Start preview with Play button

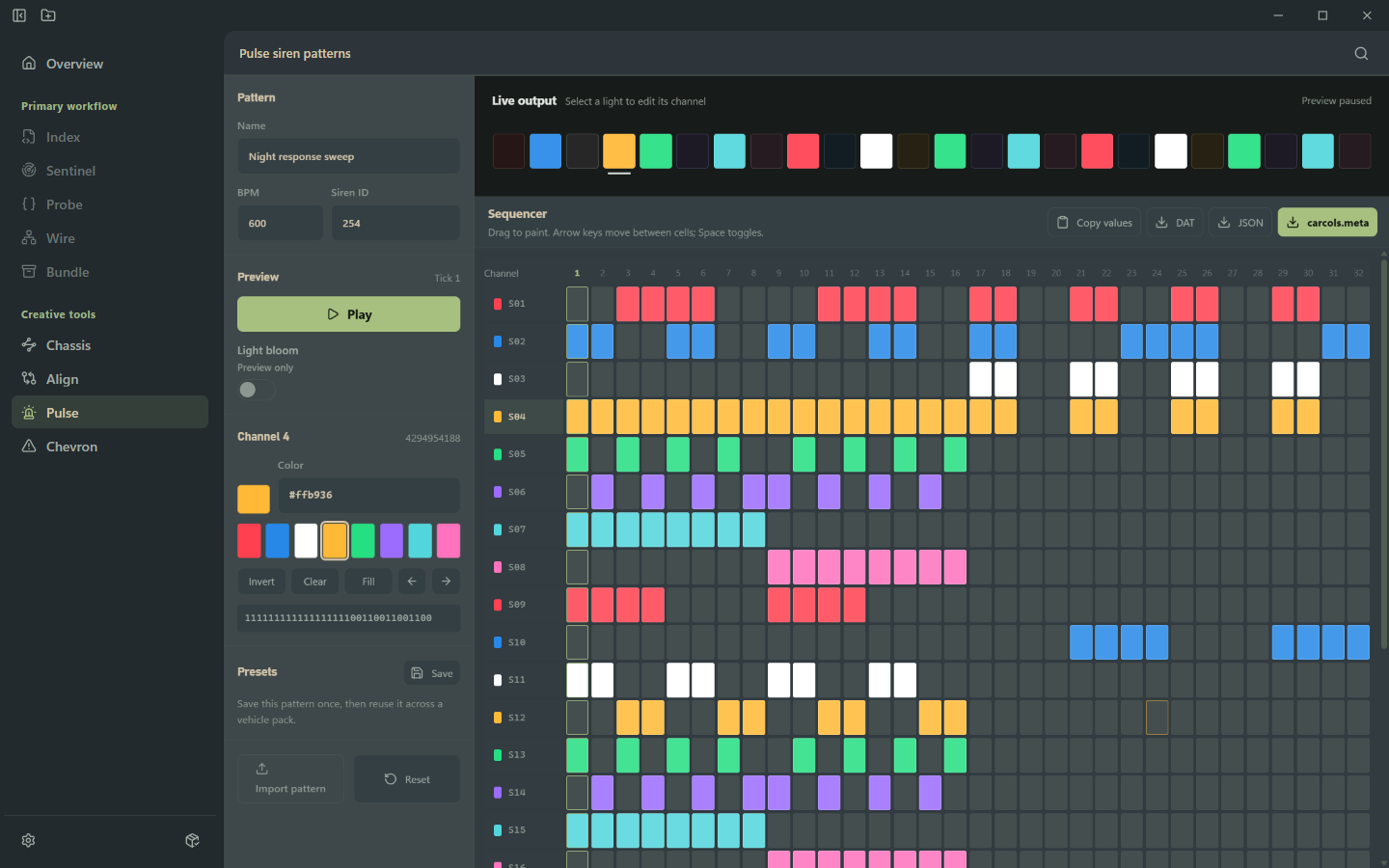(x=348, y=314)
